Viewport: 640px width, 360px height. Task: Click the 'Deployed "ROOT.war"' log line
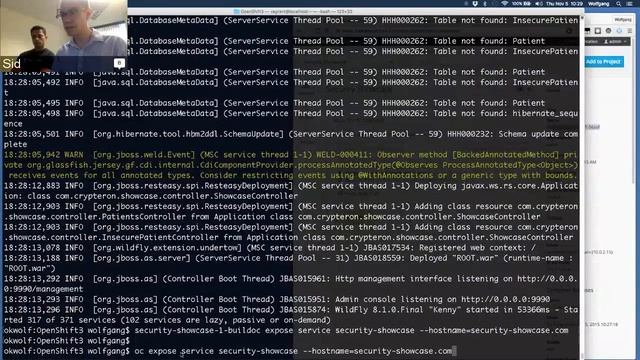[x=289, y=263]
